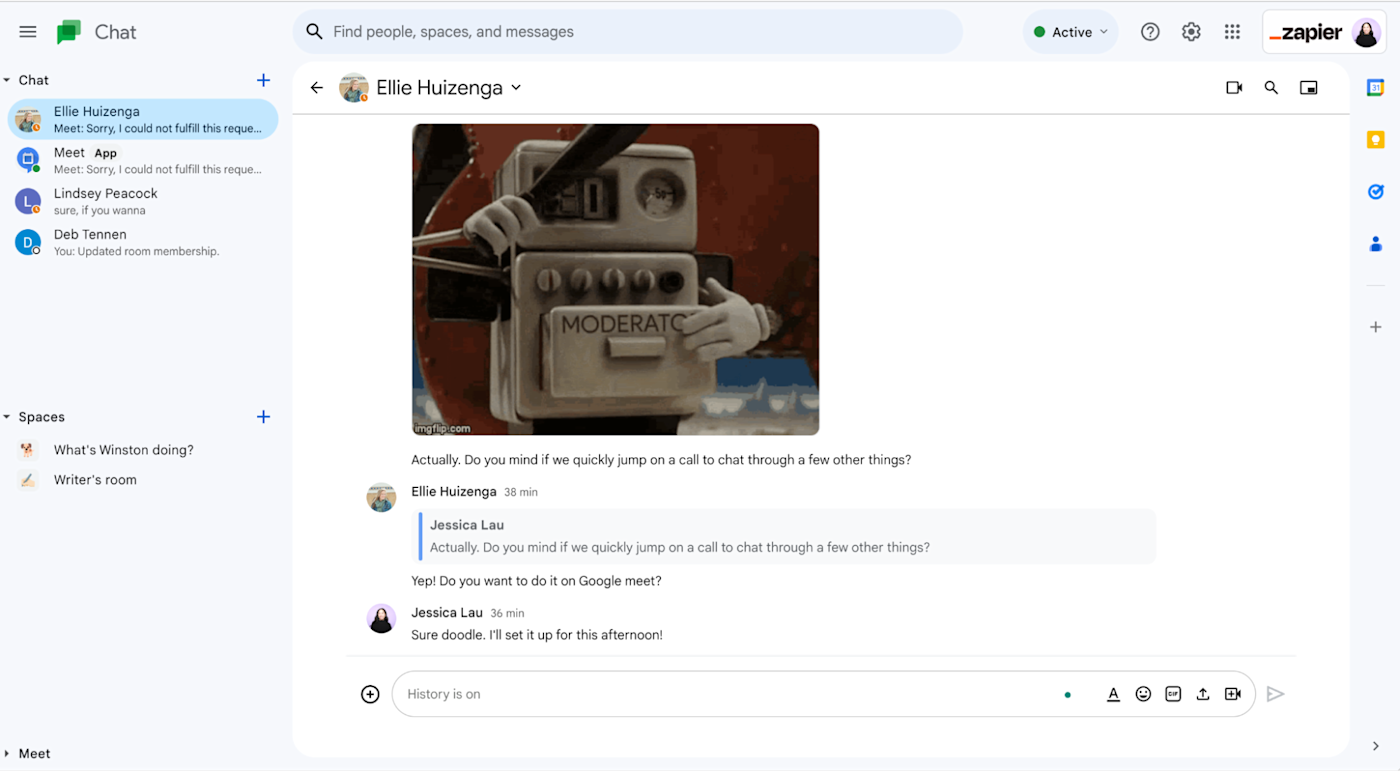Start a video call from the header

point(1234,88)
